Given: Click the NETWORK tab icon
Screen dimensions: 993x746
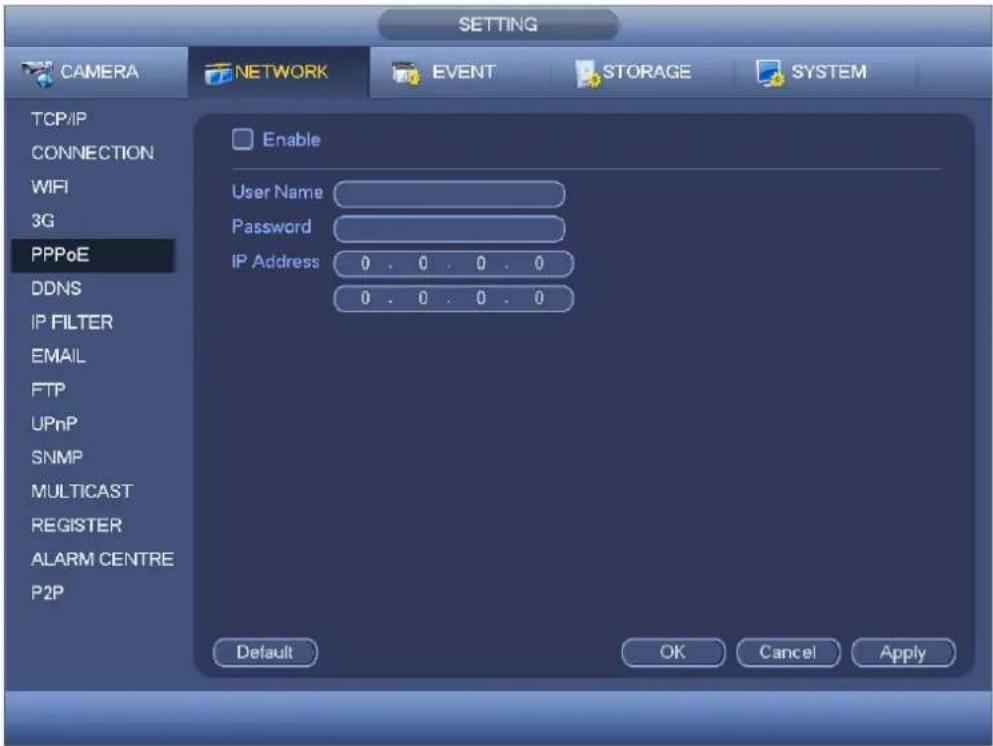Looking at the screenshot, I should tap(218, 73).
